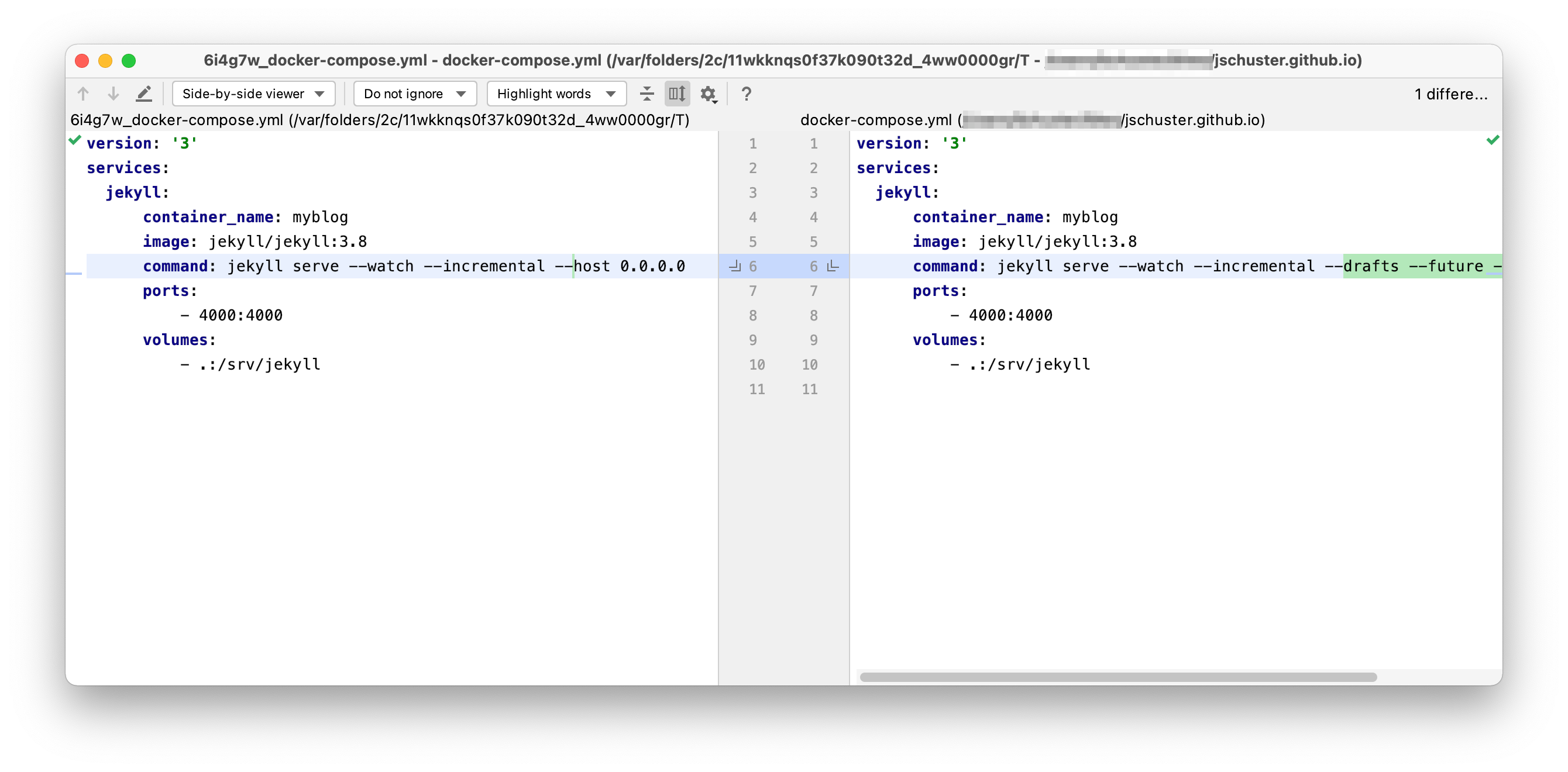Viewport: 1568px width, 772px height.
Task: Open diff settings via the gear icon
Action: pyautogui.click(x=708, y=94)
